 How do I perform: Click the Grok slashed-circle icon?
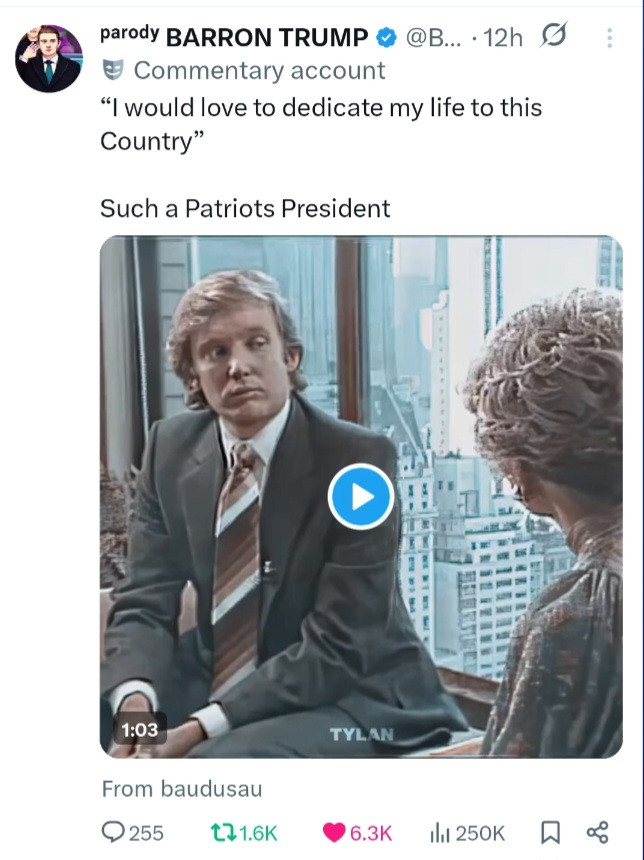[x=551, y=37]
